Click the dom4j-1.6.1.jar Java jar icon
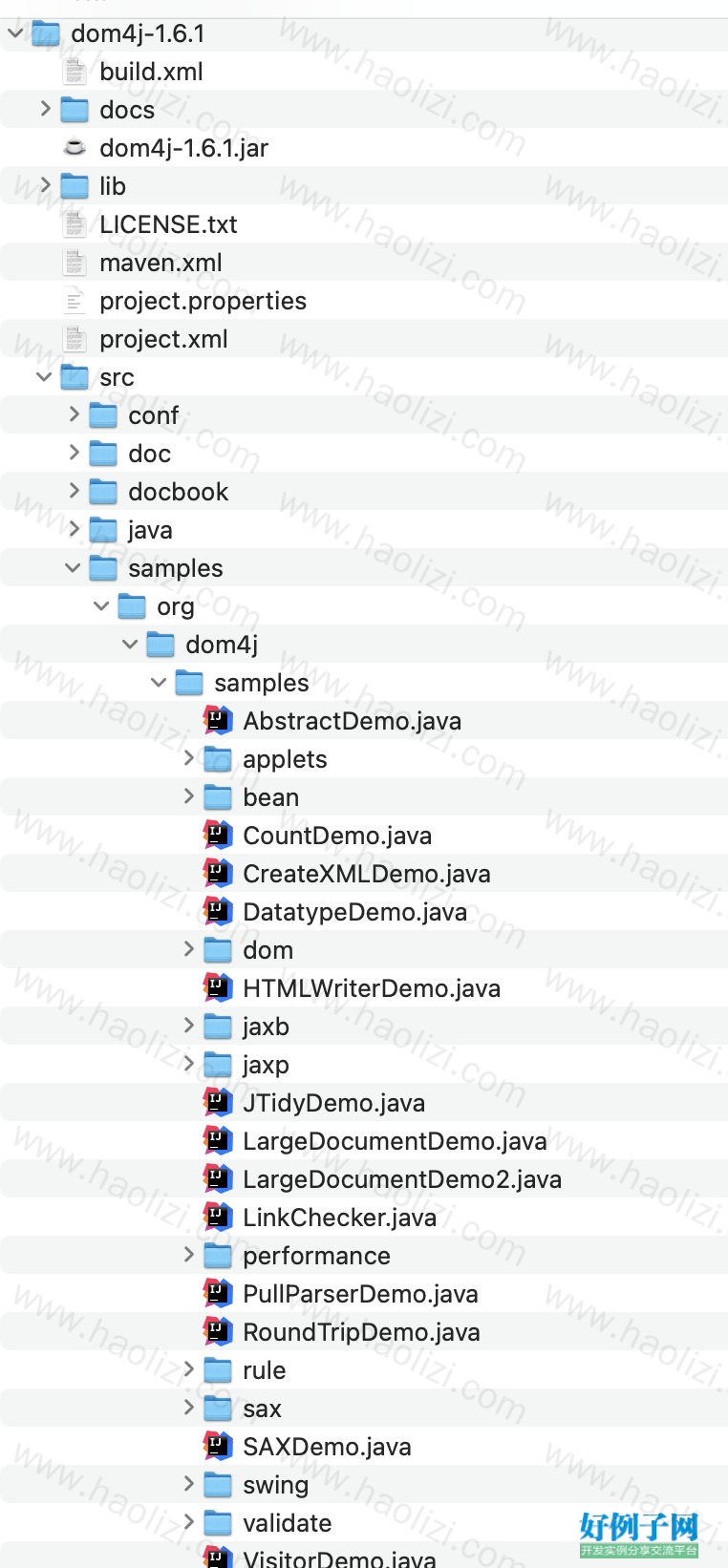The width and height of the screenshot is (728, 1568). click(75, 148)
